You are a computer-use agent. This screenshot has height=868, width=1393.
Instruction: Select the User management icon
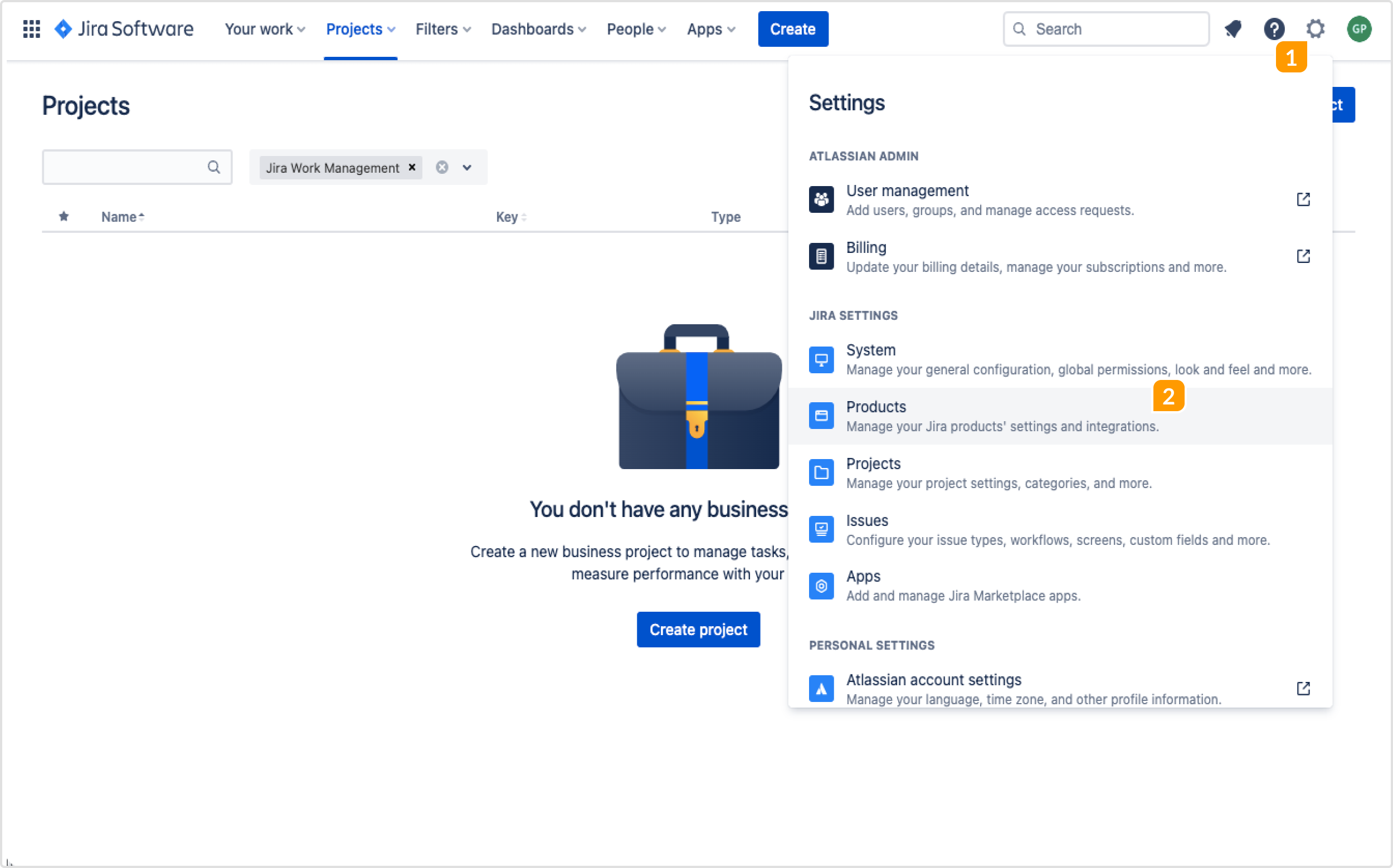click(x=821, y=199)
